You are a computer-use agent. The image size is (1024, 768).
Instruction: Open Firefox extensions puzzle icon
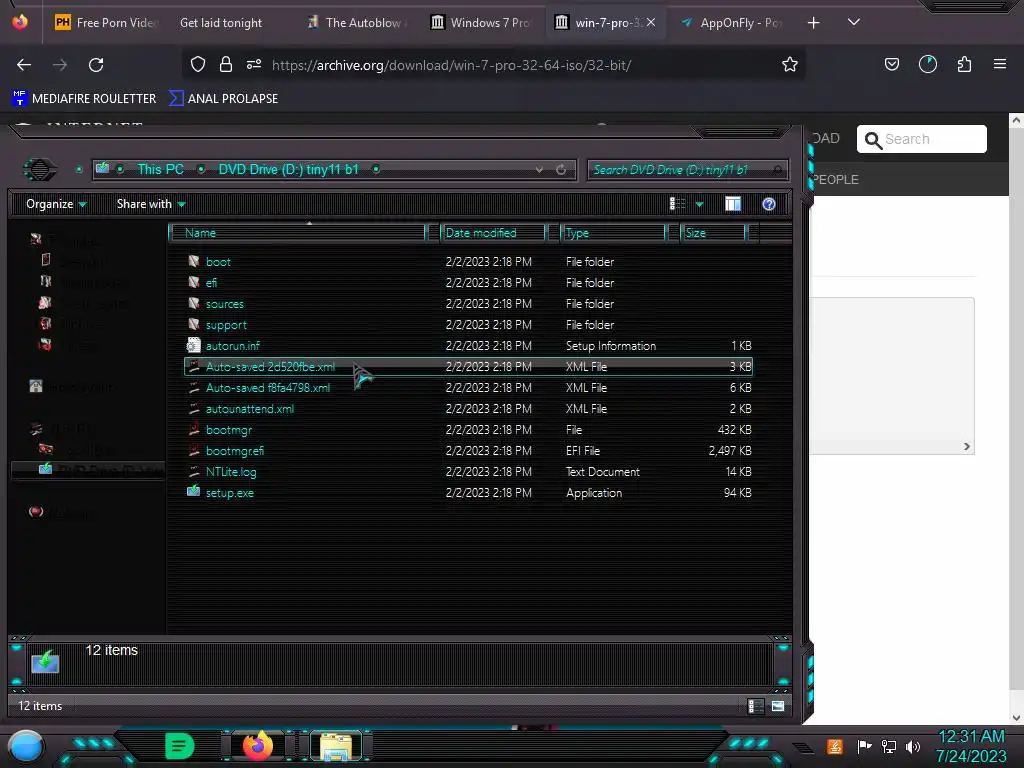[964, 64]
